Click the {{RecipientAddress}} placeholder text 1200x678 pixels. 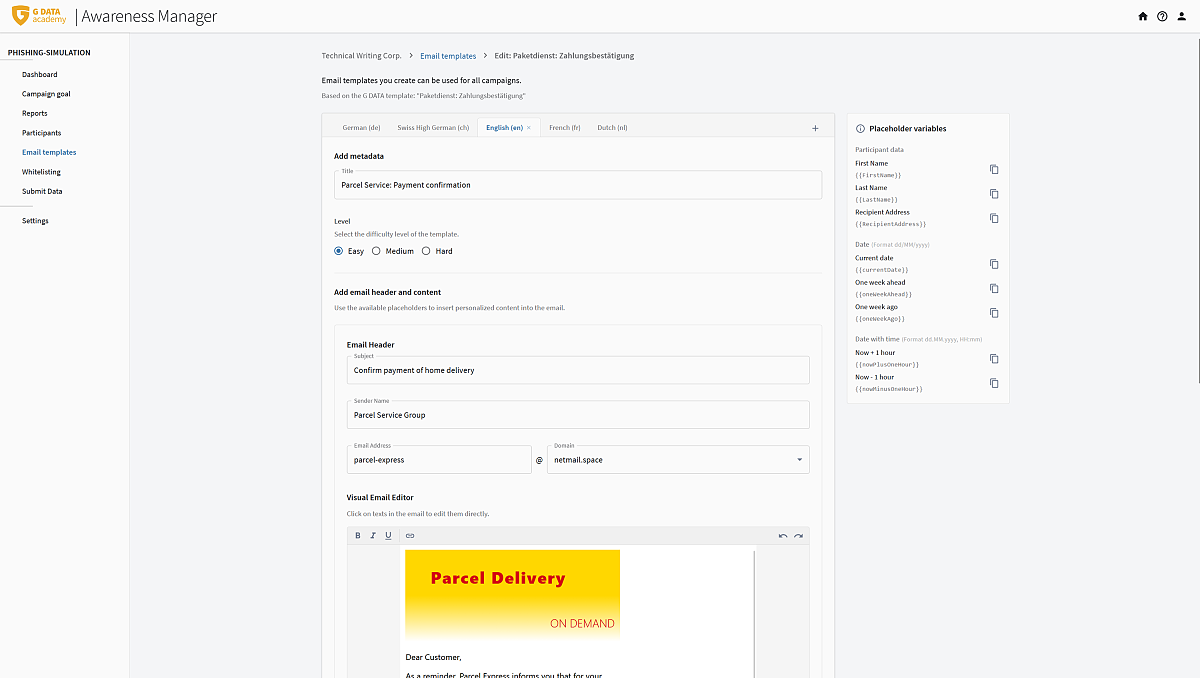coord(891,224)
